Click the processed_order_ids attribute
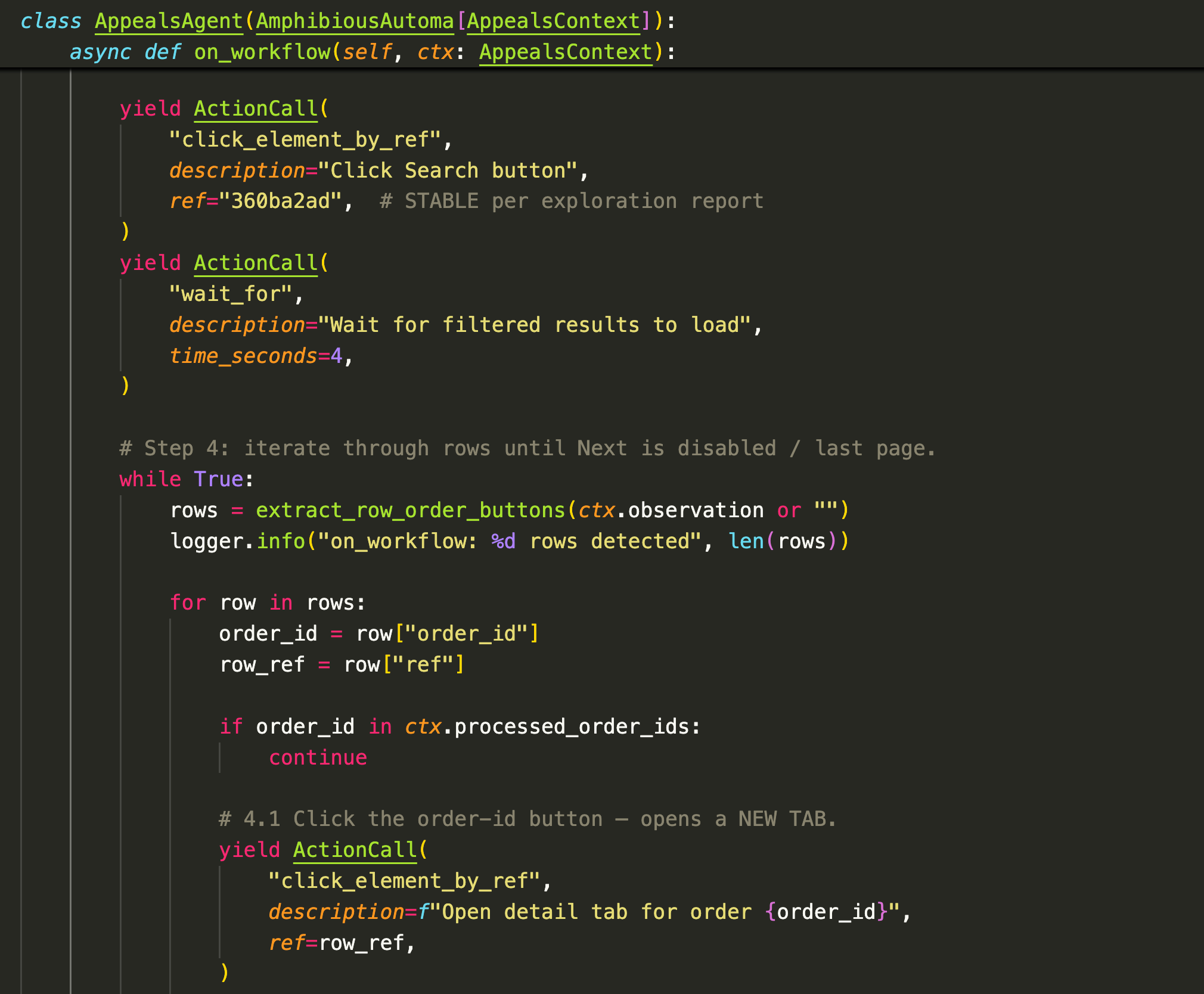1204x994 pixels. 571,726
